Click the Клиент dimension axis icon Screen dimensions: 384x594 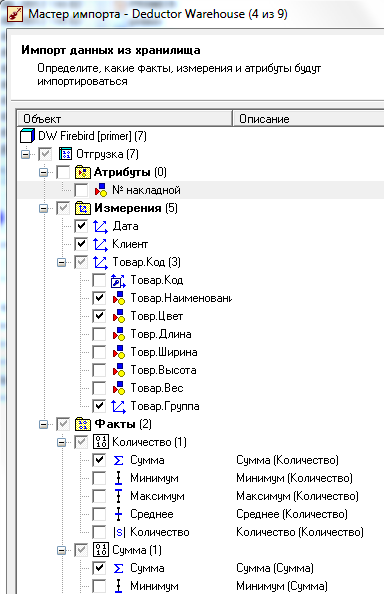pyautogui.click(x=100, y=244)
